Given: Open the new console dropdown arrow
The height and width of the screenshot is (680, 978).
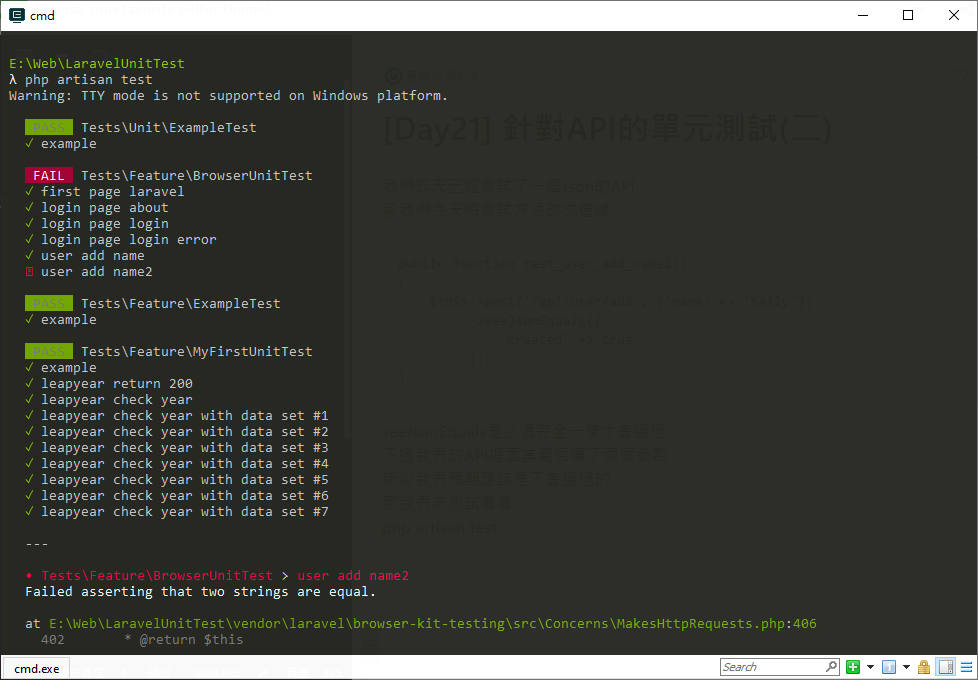Looking at the screenshot, I should pos(870,667).
